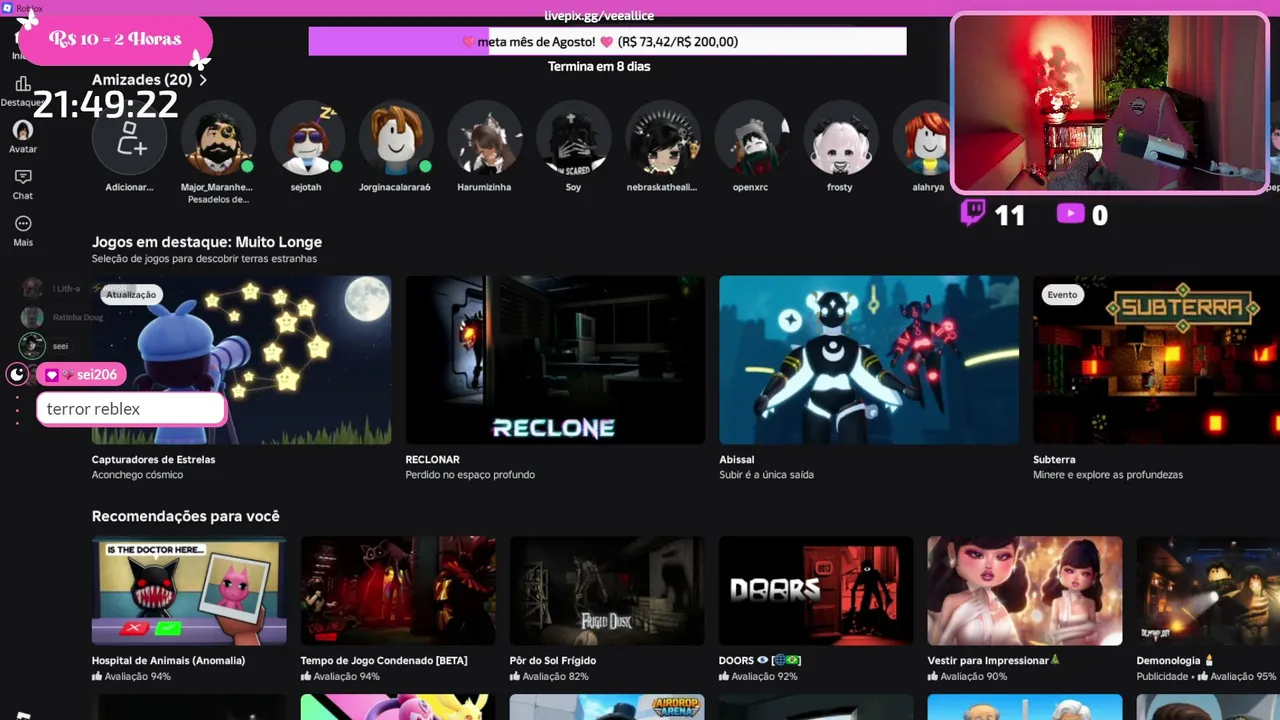
Task: Click Tempo de Jogo Condenado [BETA] title
Action: [x=384, y=661]
